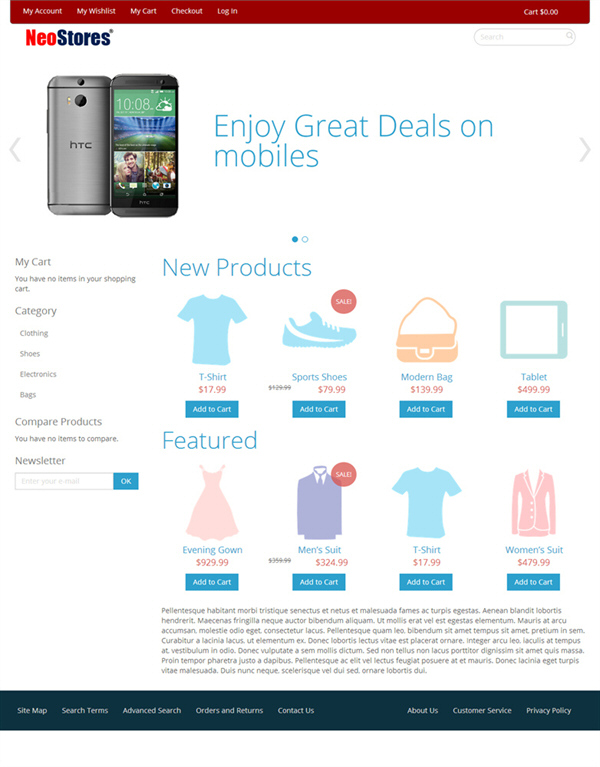Open the Electronics category

pyautogui.click(x=38, y=374)
